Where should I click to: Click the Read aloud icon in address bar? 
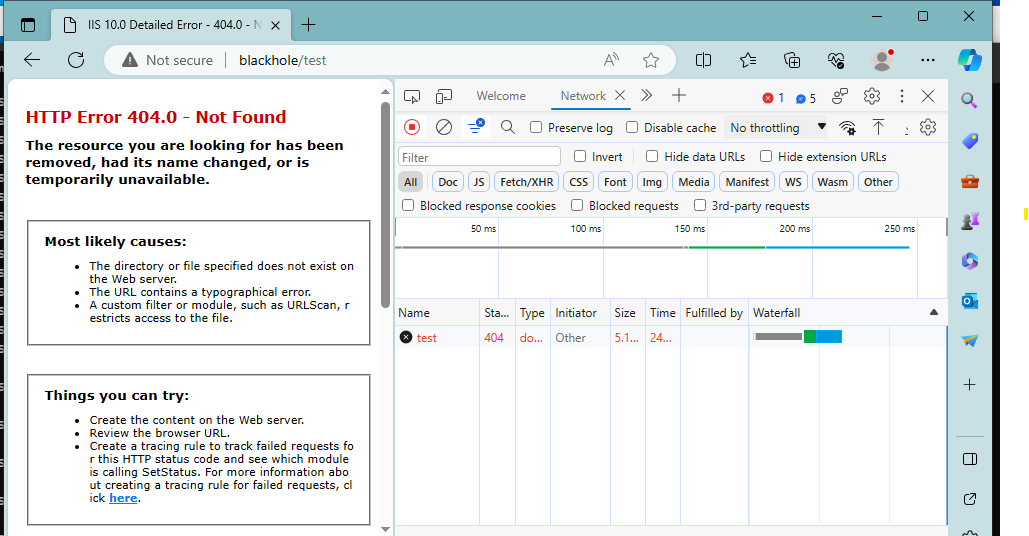[611, 60]
